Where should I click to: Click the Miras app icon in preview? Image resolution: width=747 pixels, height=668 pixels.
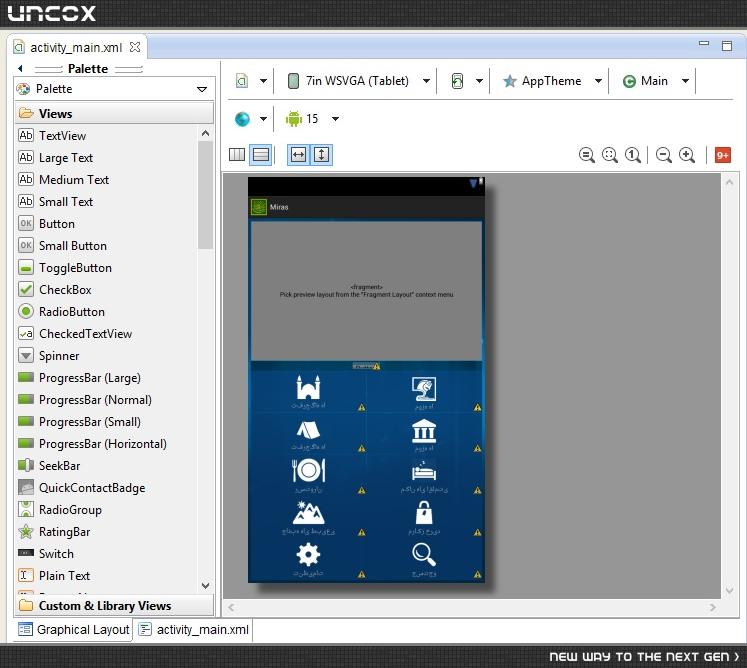259,207
